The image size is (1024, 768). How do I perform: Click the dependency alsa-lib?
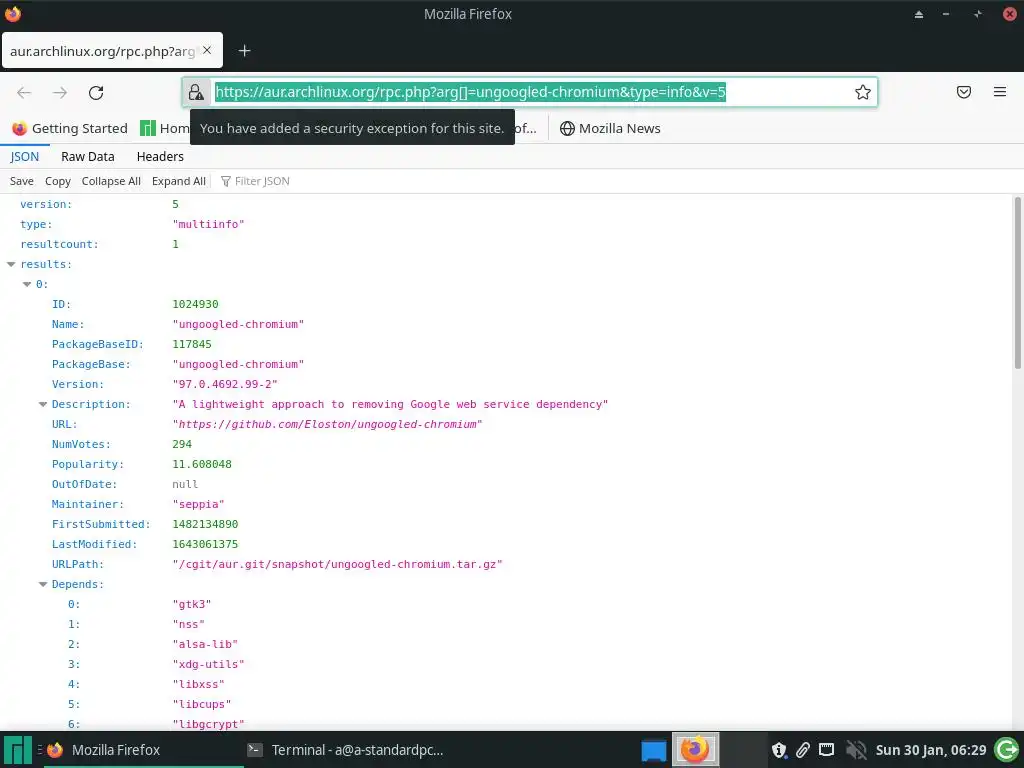(x=205, y=644)
